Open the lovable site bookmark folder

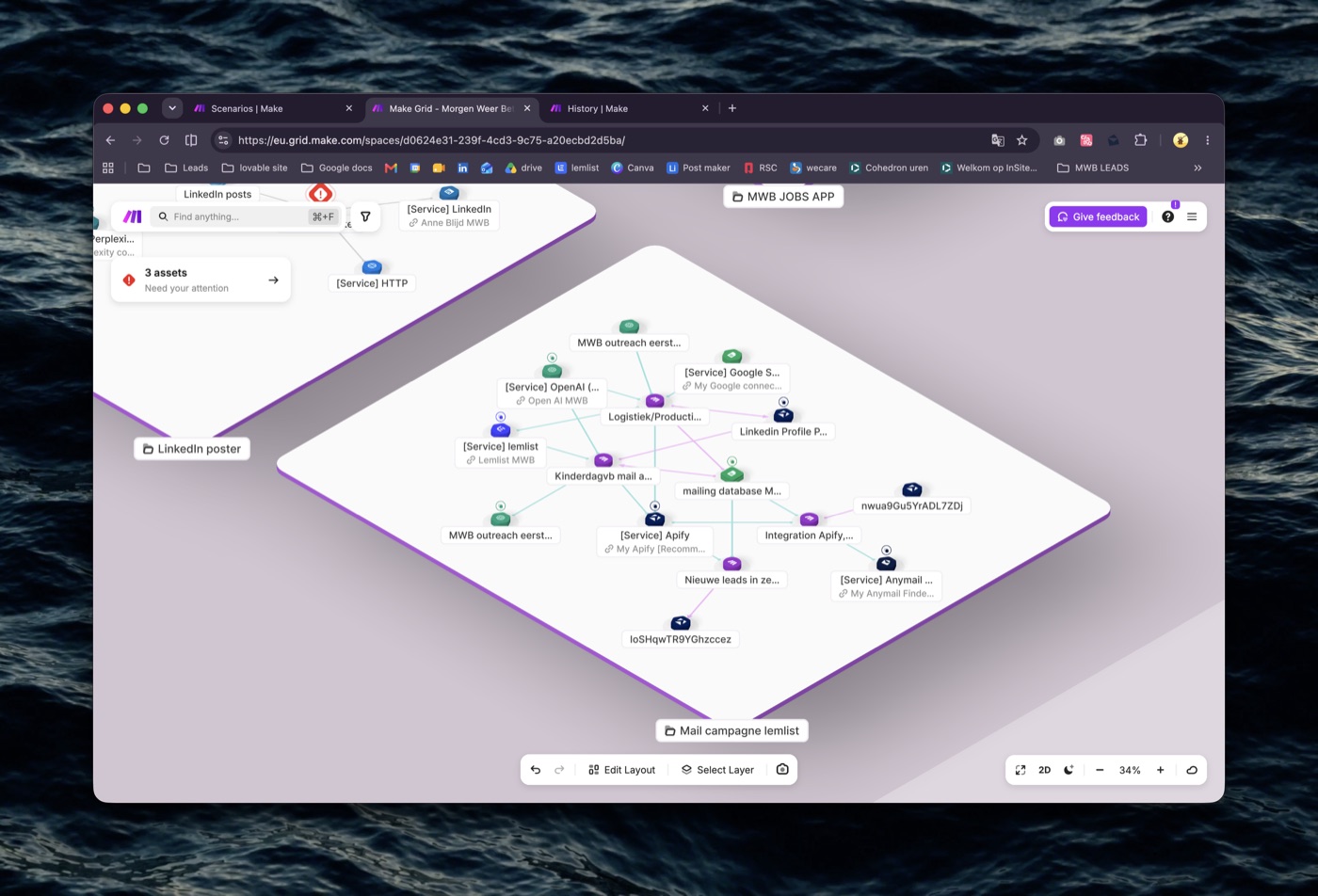coord(254,168)
